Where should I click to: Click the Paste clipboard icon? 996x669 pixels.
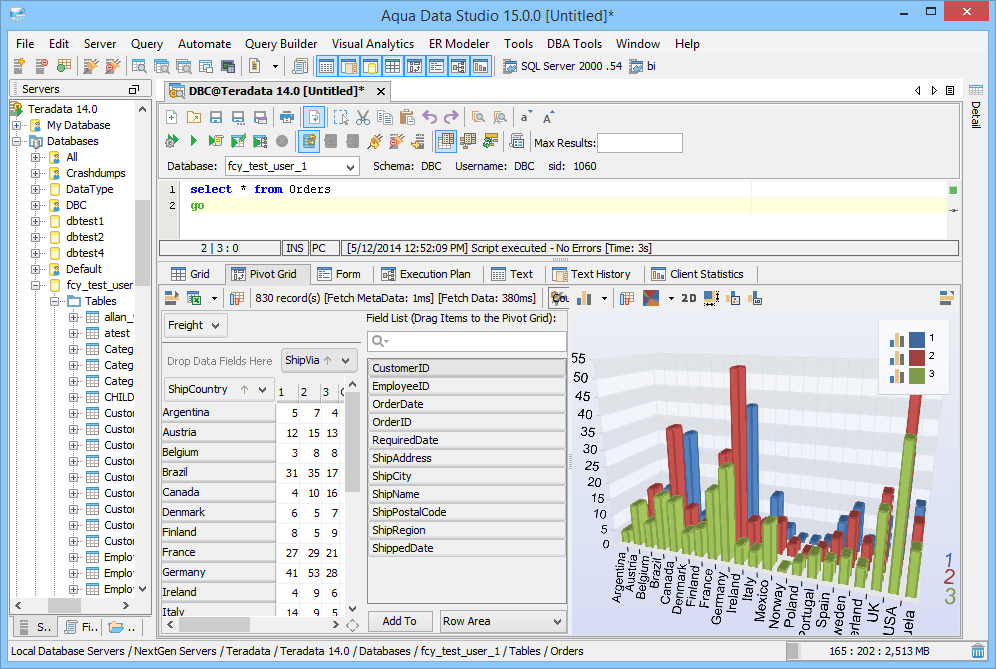(407, 117)
